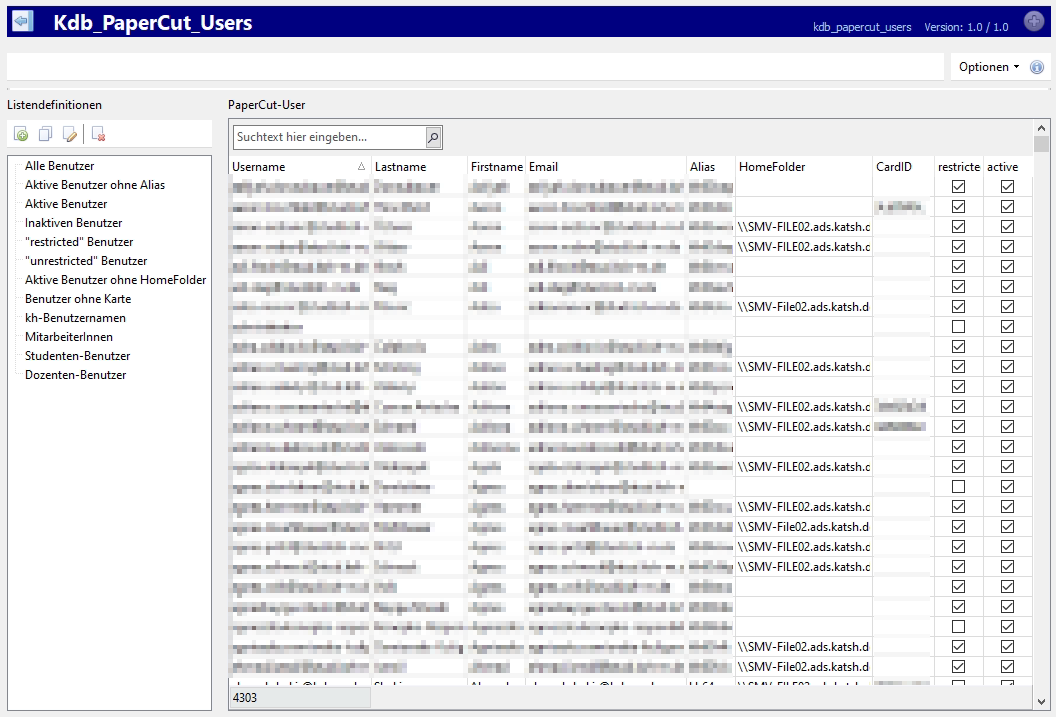Open the blue info icon beside Optionen
The height and width of the screenshot is (717, 1056).
coord(1037,67)
